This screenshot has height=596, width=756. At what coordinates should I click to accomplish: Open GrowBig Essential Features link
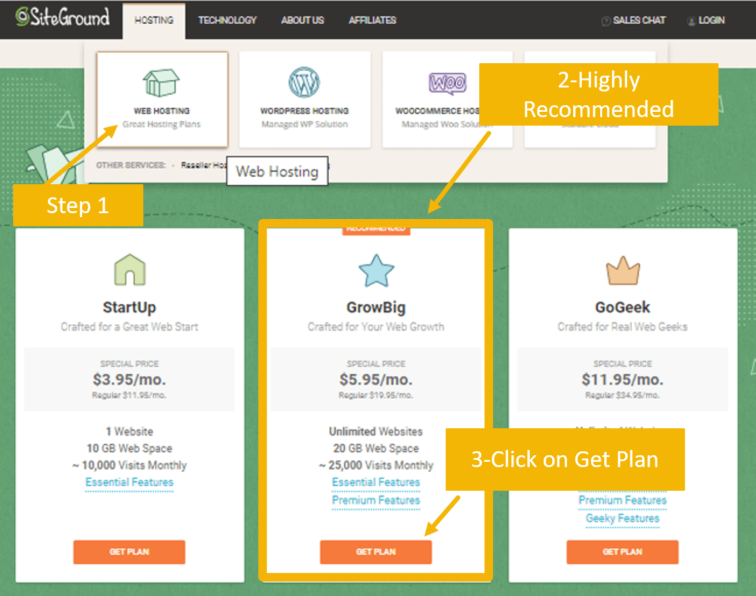point(376,482)
